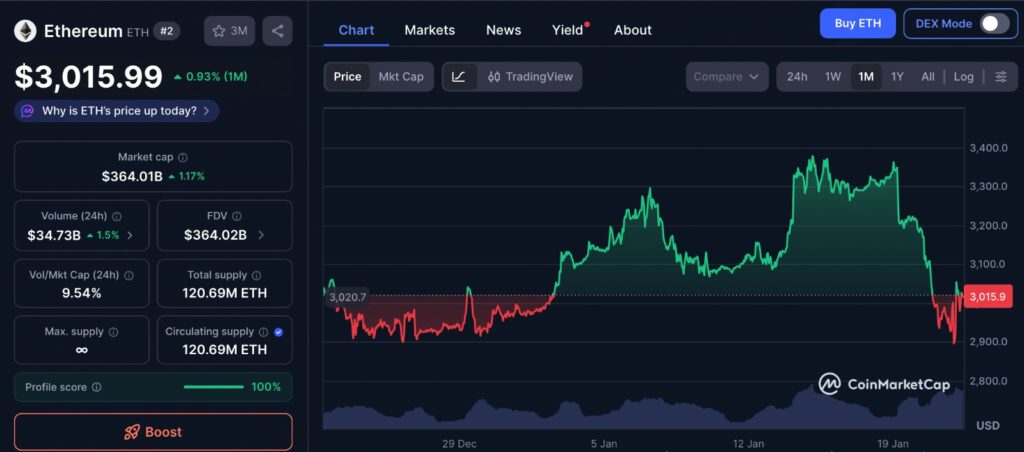The width and height of the screenshot is (1024, 452).
Task: Open the About tab
Action: coord(633,30)
